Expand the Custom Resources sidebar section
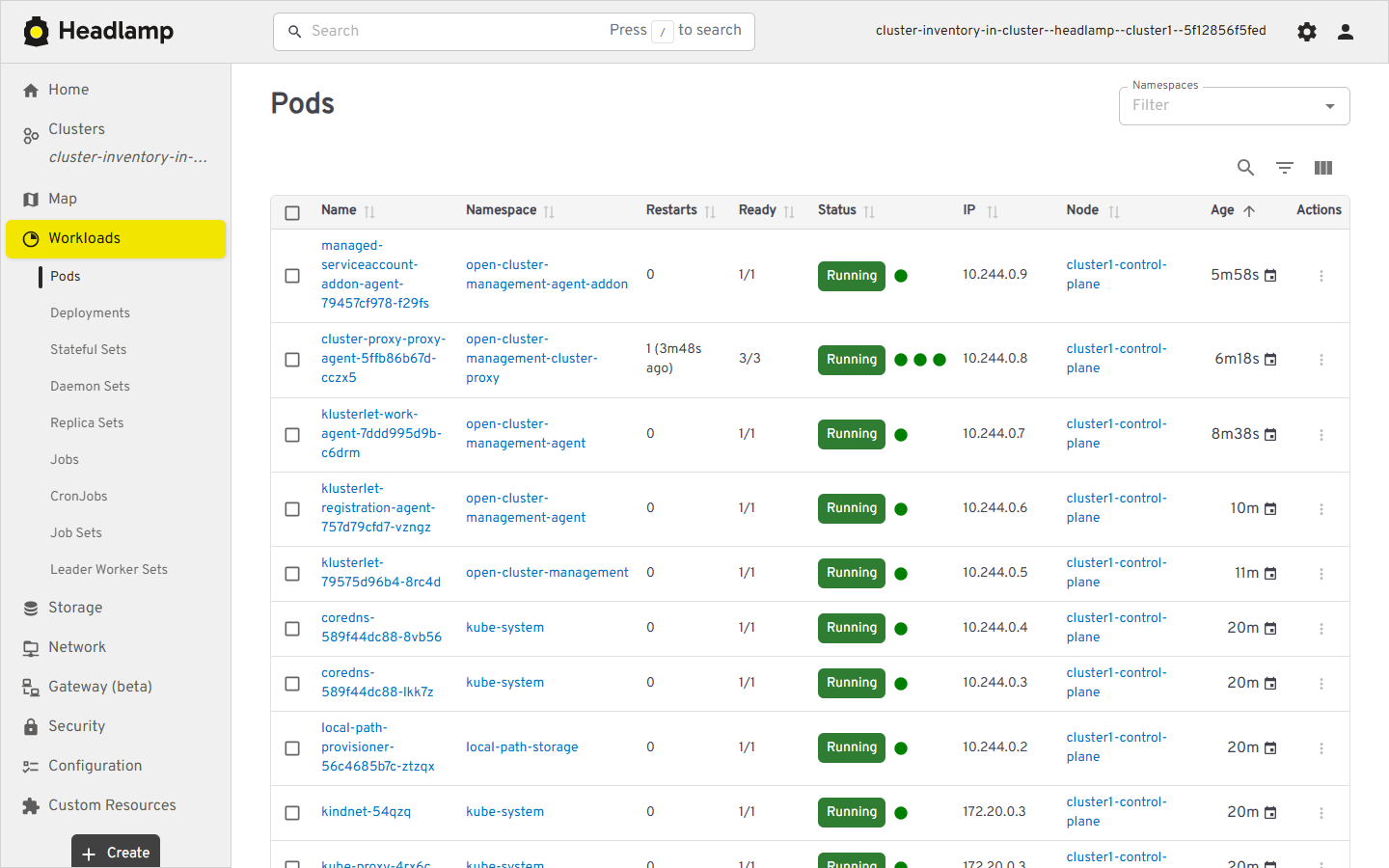Image resolution: width=1389 pixels, height=868 pixels. [x=116, y=805]
